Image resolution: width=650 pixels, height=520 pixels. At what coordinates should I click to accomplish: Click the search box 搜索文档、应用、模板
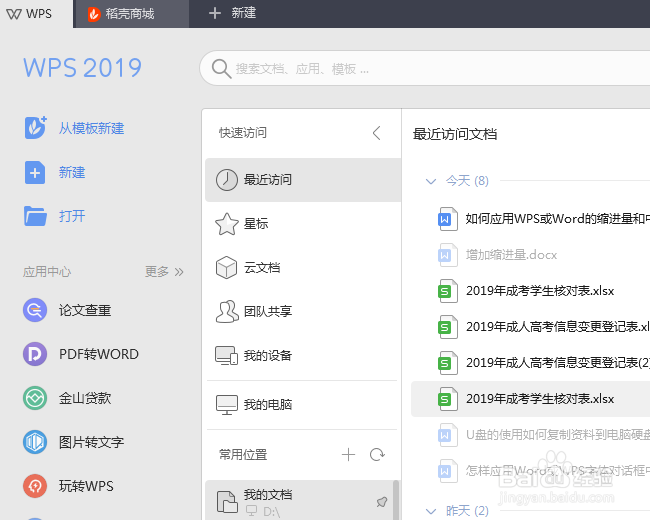pos(425,68)
